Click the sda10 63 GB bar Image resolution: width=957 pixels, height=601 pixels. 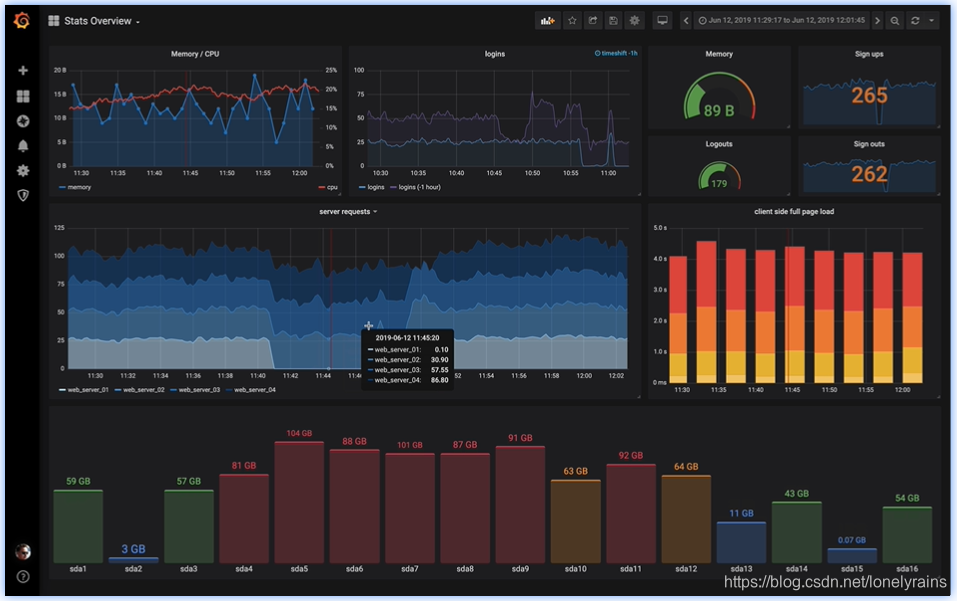(x=576, y=521)
